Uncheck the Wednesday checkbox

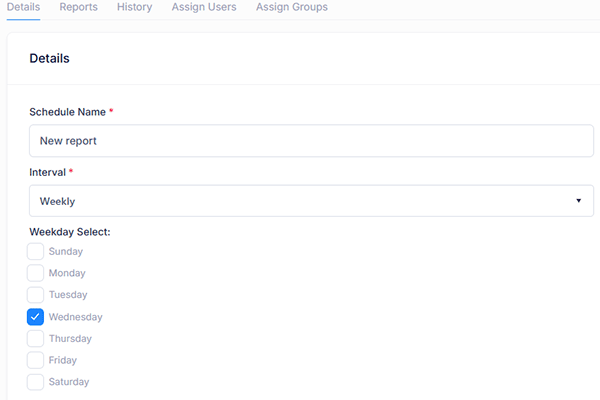[x=36, y=317]
